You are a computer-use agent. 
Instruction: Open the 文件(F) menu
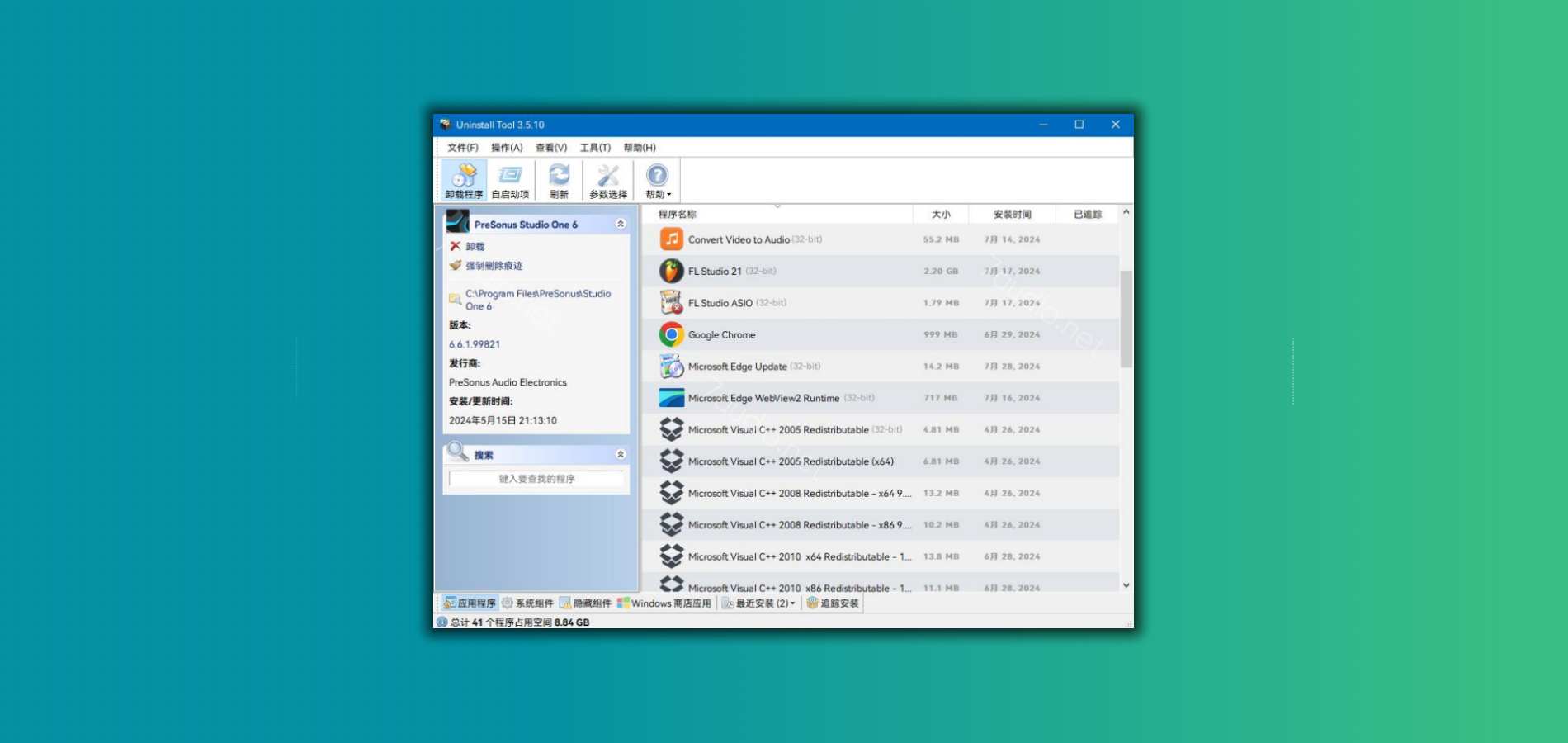pyautogui.click(x=463, y=148)
